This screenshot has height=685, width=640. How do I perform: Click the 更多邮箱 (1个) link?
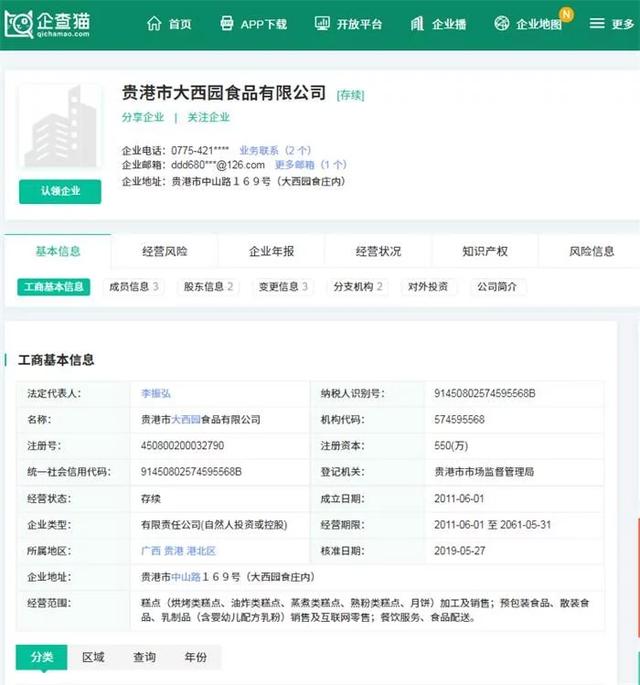311,165
